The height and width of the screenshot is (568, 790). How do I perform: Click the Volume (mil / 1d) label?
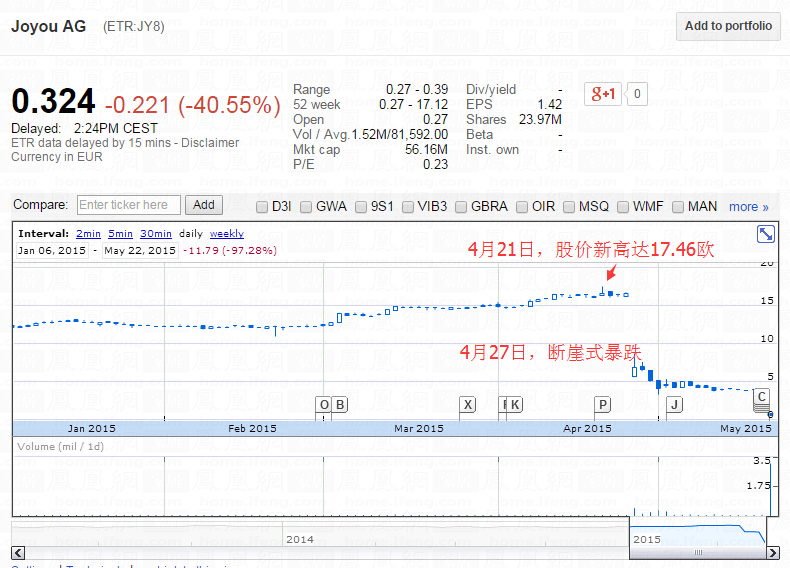click(x=60, y=447)
